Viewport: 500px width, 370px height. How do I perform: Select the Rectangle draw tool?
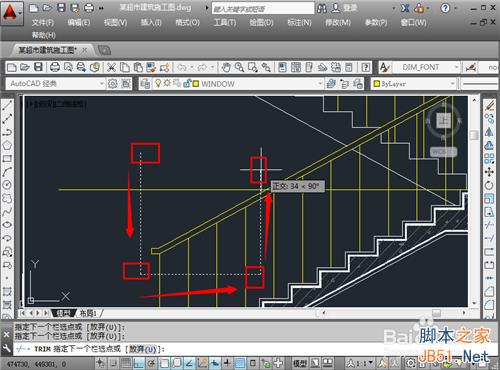(x=7, y=158)
